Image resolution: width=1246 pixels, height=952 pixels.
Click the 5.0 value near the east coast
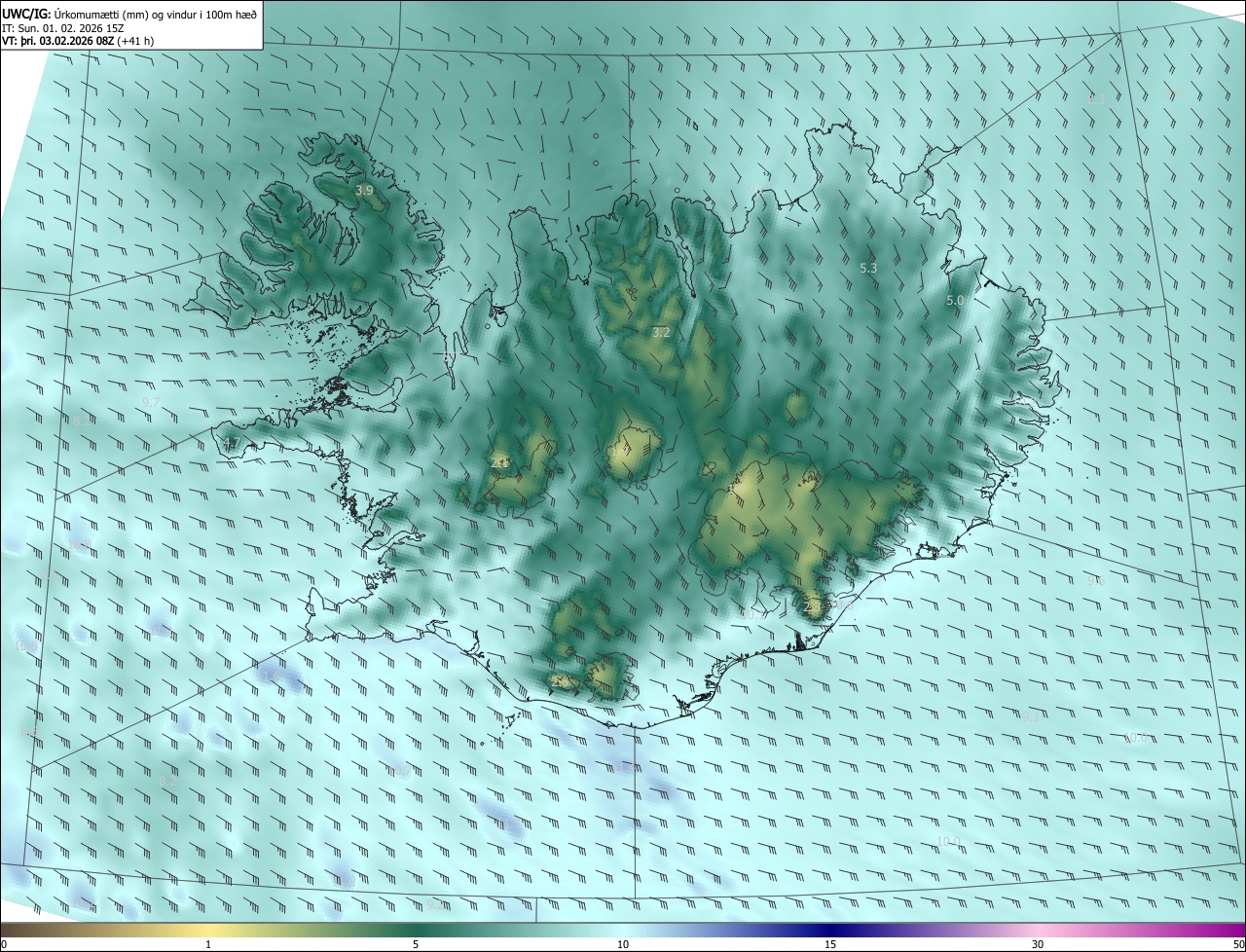coord(955,301)
